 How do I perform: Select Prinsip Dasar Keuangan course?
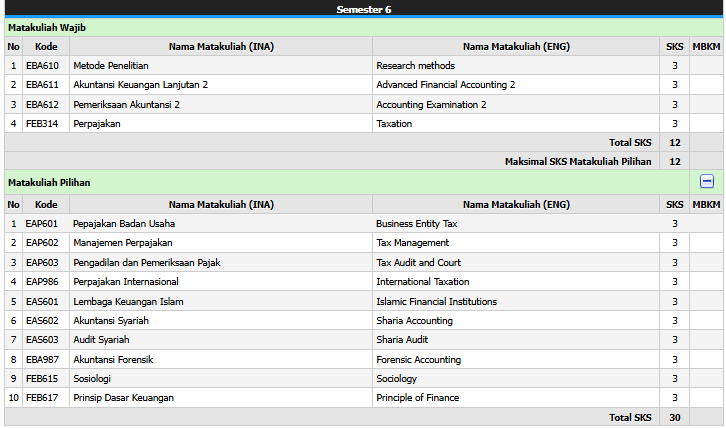pos(123,398)
